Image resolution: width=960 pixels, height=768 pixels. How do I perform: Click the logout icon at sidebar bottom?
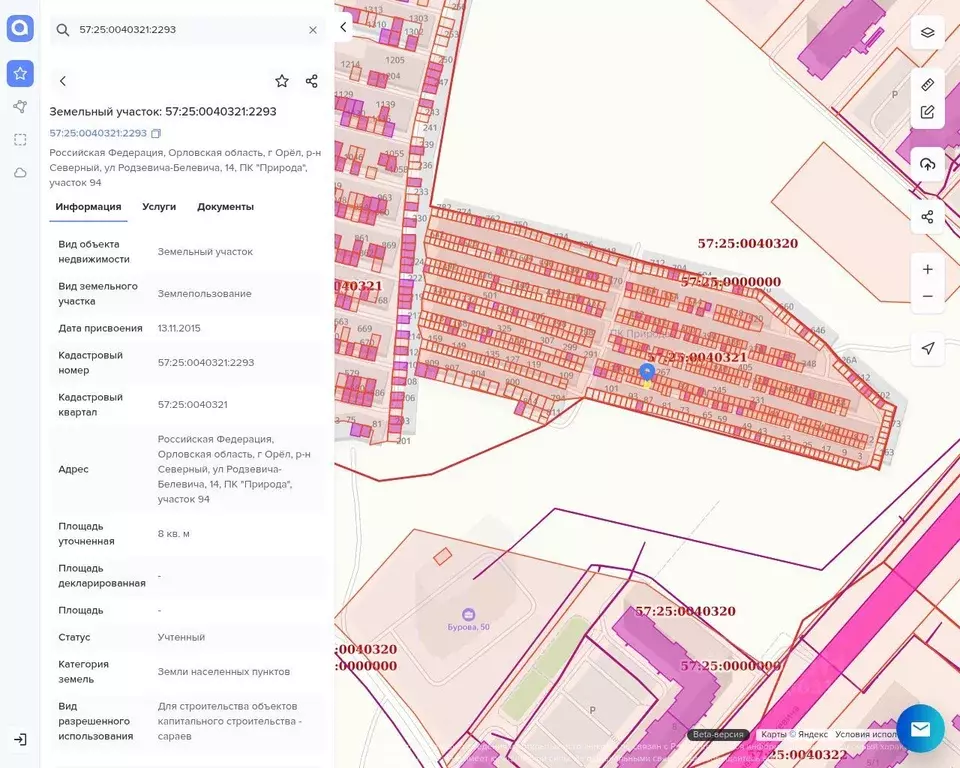20,740
